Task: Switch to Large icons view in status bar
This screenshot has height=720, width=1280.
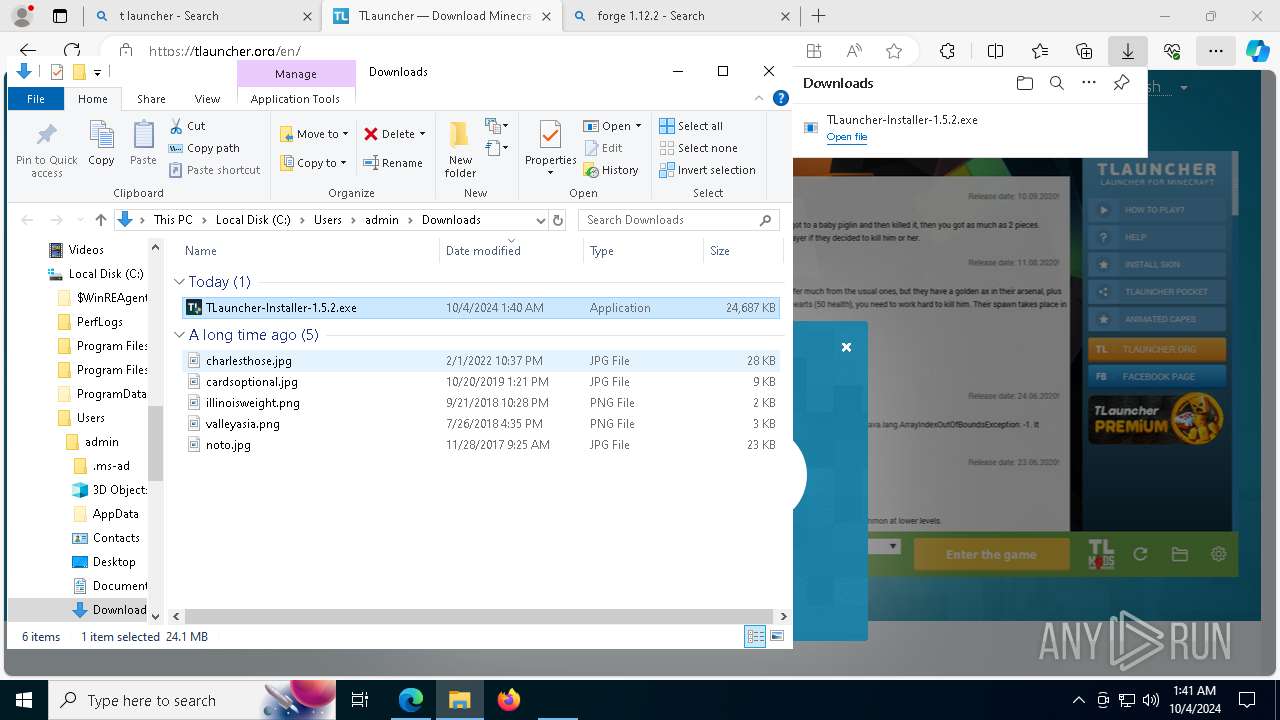Action: (x=777, y=636)
